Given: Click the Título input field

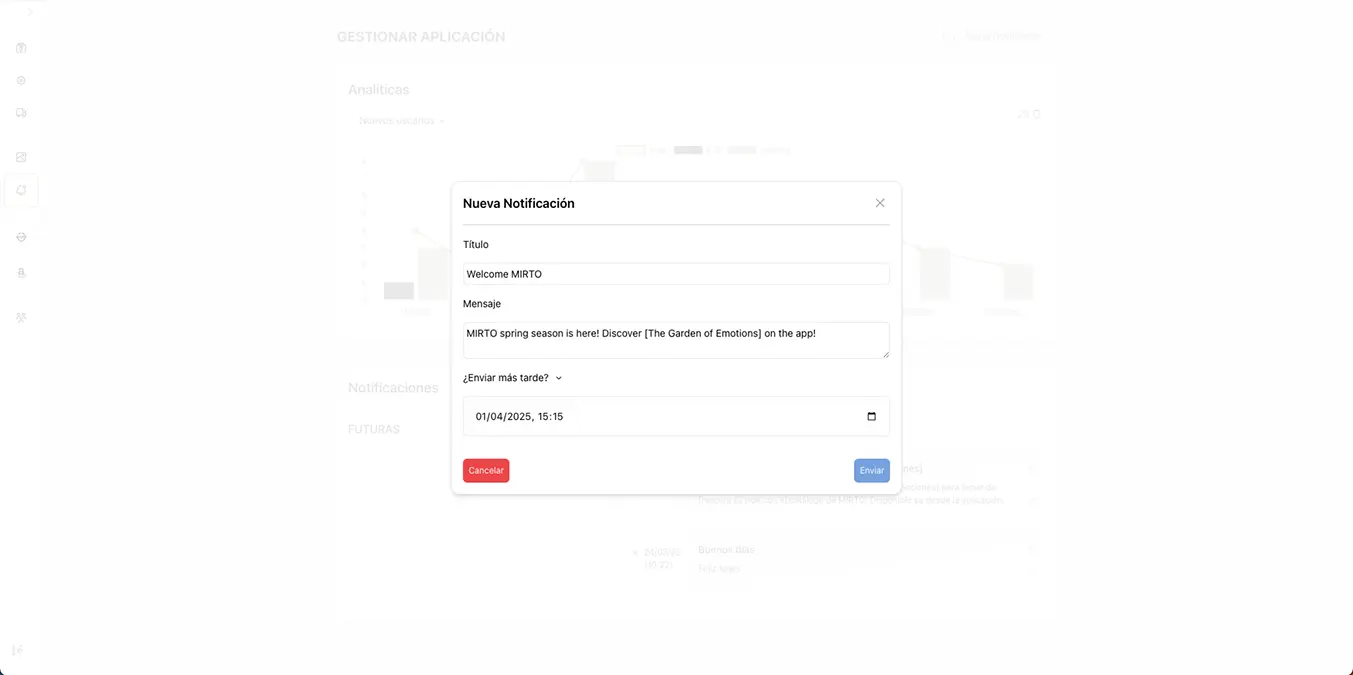Looking at the screenshot, I should pyautogui.click(x=676, y=274).
